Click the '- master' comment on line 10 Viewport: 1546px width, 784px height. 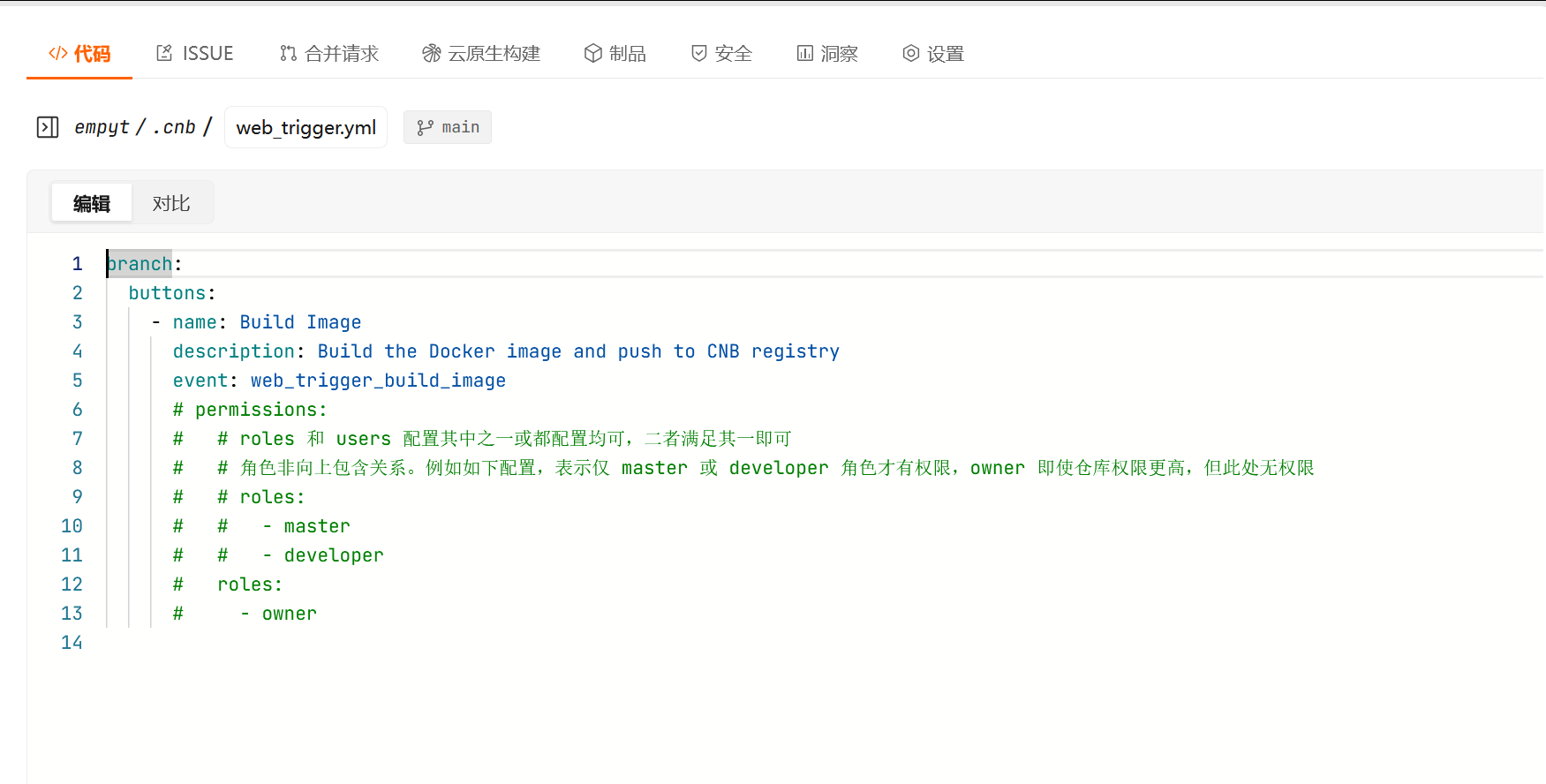pos(306,526)
